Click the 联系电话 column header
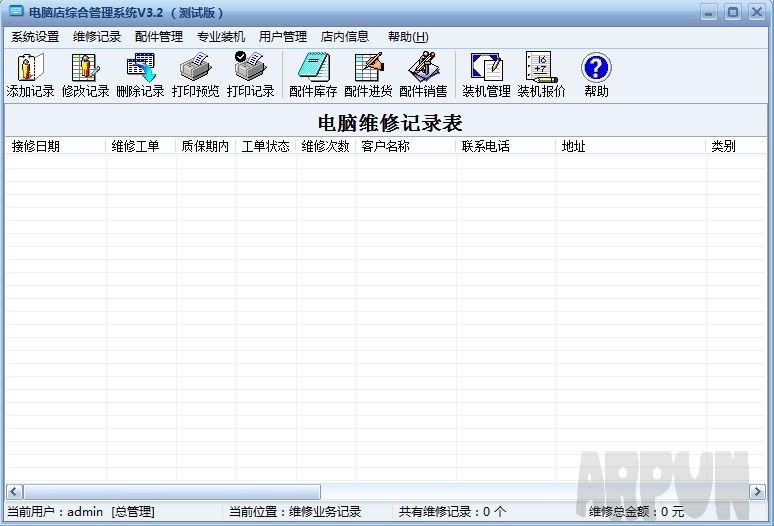Screen dimensions: 774x526 (x=506, y=146)
